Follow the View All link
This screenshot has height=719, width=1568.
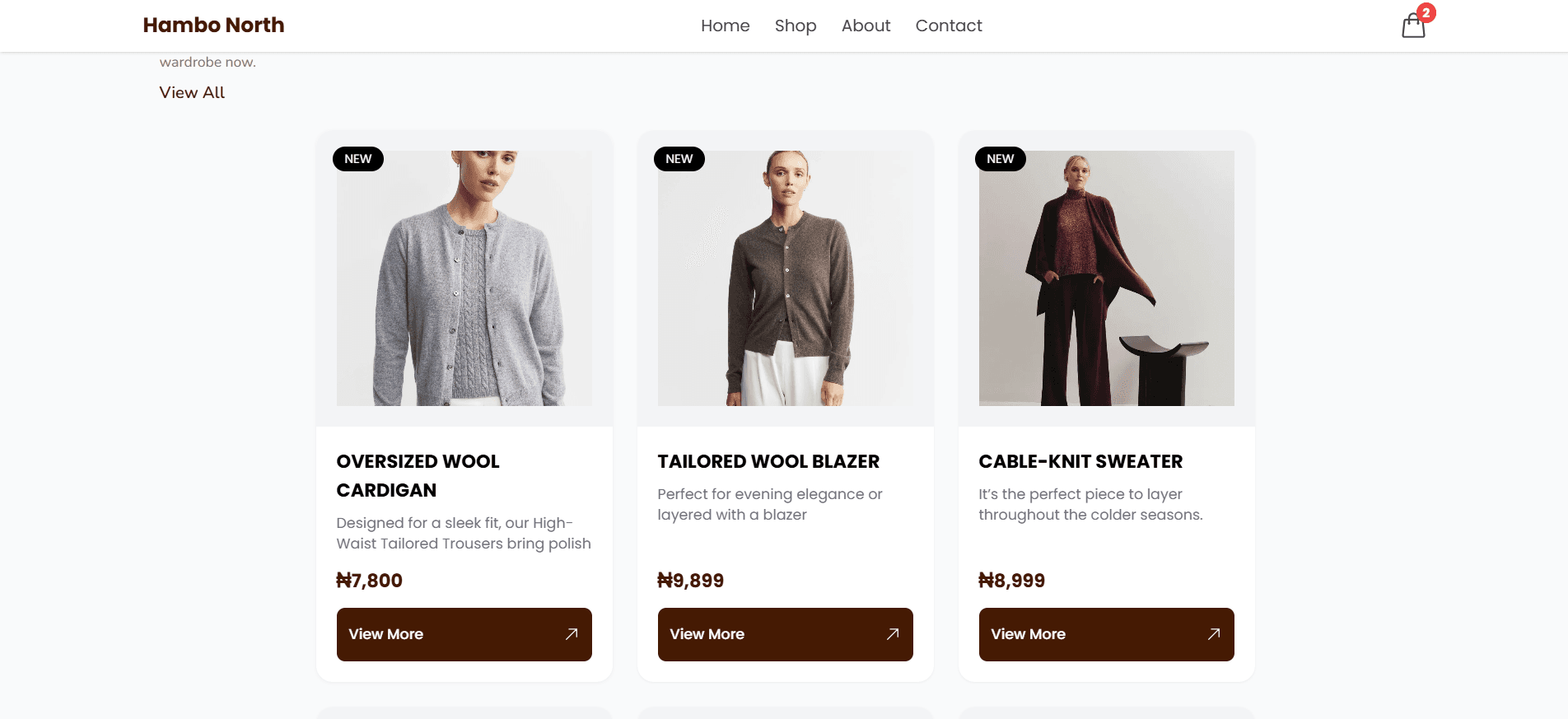pyautogui.click(x=192, y=92)
